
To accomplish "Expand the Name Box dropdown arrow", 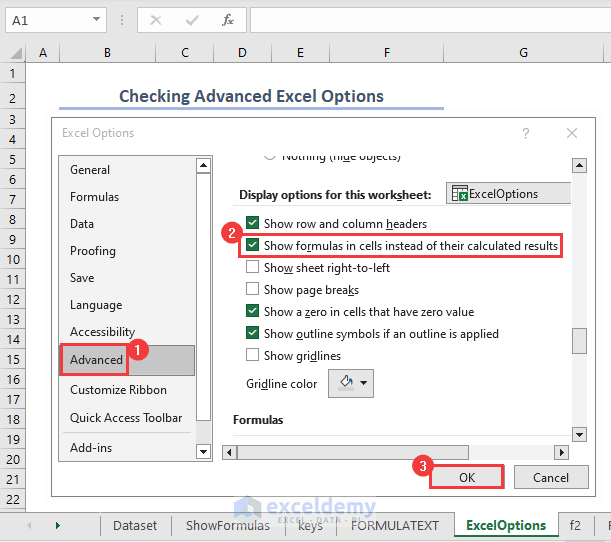I will [96, 19].
